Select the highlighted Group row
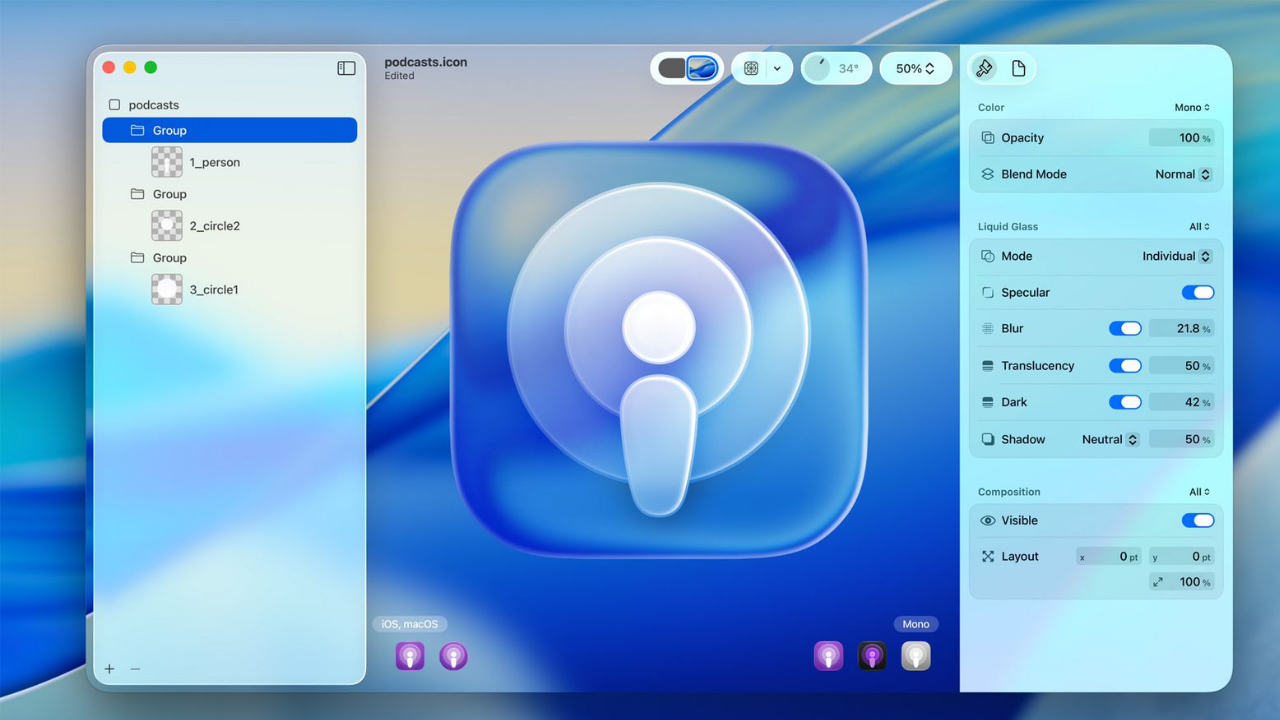This screenshot has width=1280, height=720. tap(230, 130)
